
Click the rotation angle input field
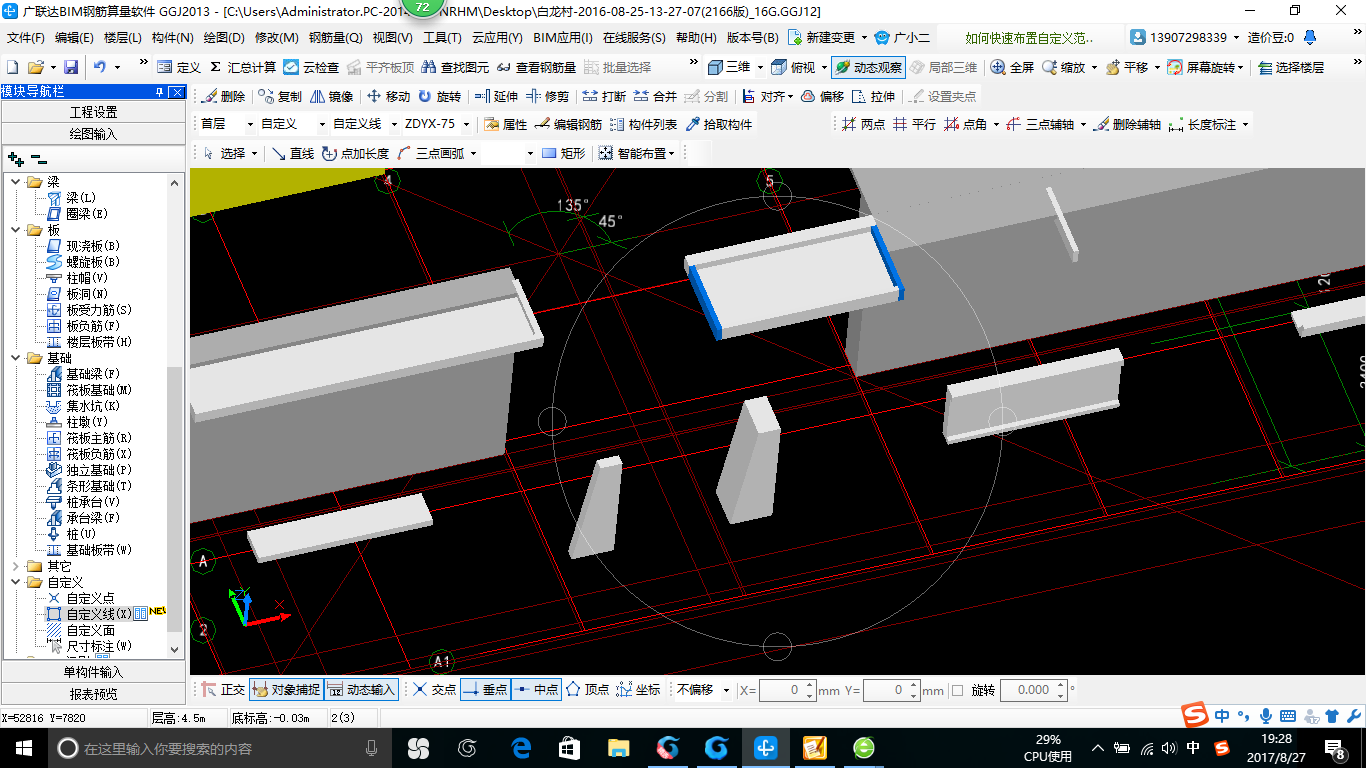pos(1034,690)
